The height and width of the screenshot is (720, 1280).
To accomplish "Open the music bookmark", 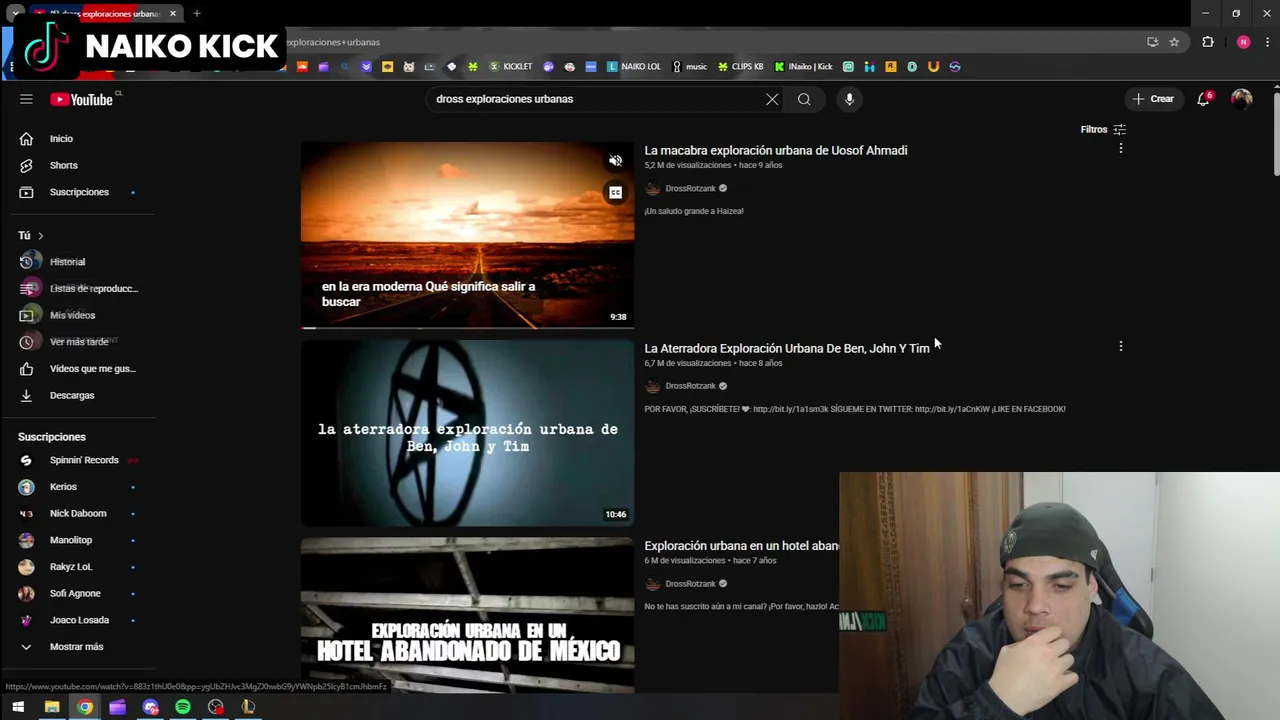I will coord(689,67).
